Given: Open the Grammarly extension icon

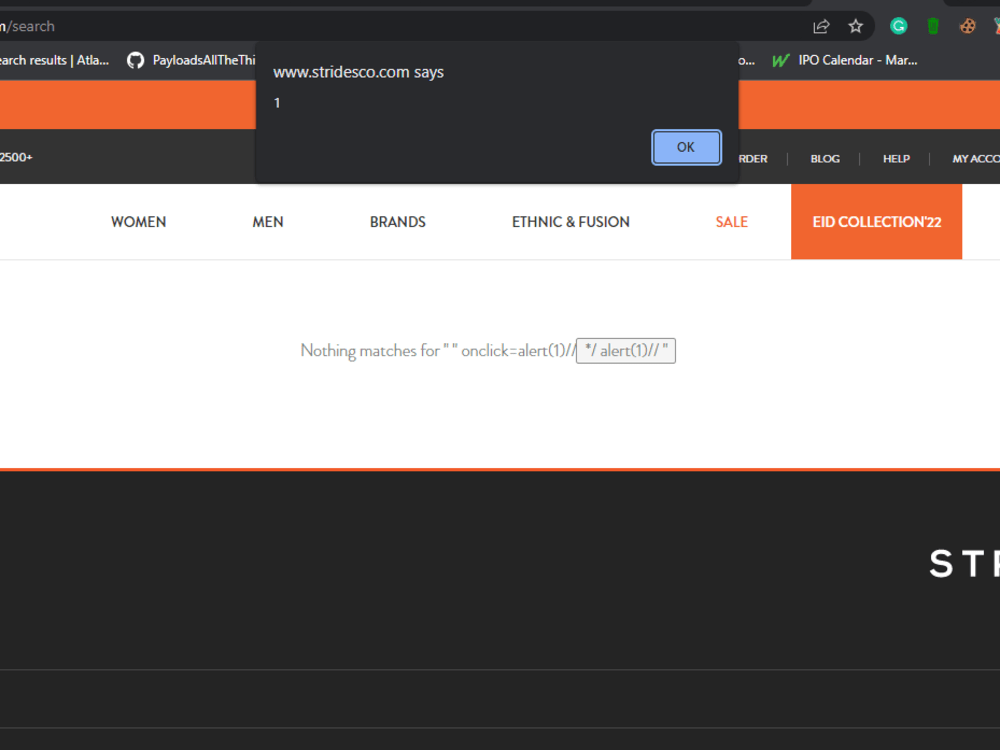Looking at the screenshot, I should click(x=899, y=26).
